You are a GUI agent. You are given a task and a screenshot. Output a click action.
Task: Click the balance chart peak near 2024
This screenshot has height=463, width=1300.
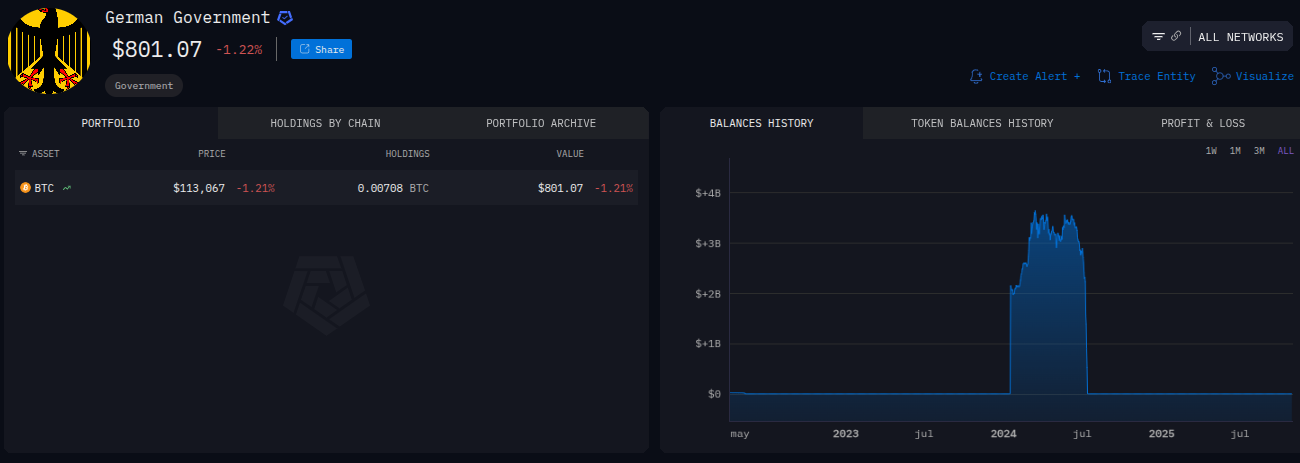click(1036, 213)
